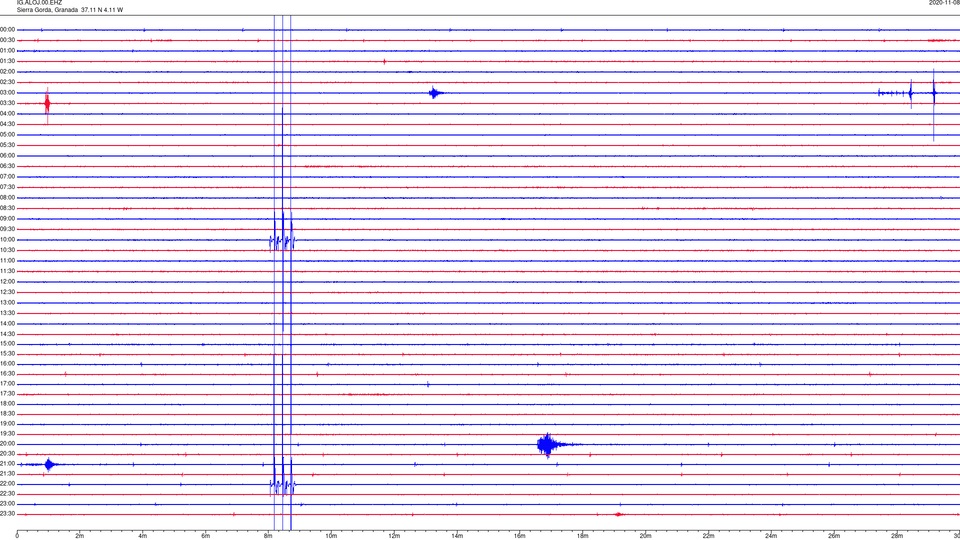Click the 14m tick on the minute axis
This screenshot has height=540, width=960.
point(457,536)
